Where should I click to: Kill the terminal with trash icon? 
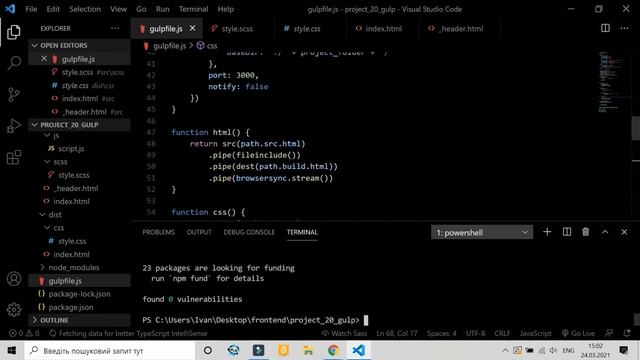click(x=586, y=232)
